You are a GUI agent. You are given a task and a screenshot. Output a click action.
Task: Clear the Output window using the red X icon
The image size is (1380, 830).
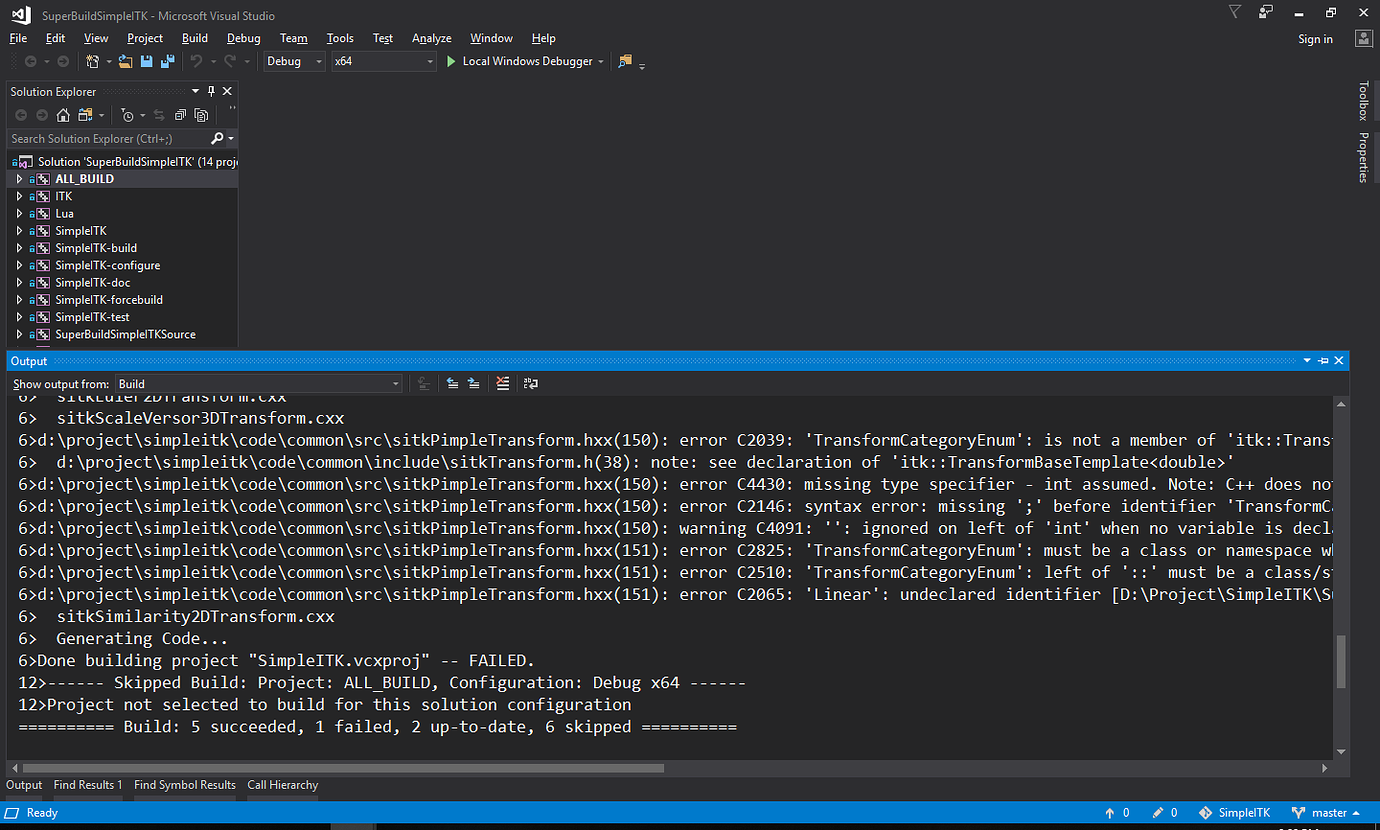(x=501, y=383)
